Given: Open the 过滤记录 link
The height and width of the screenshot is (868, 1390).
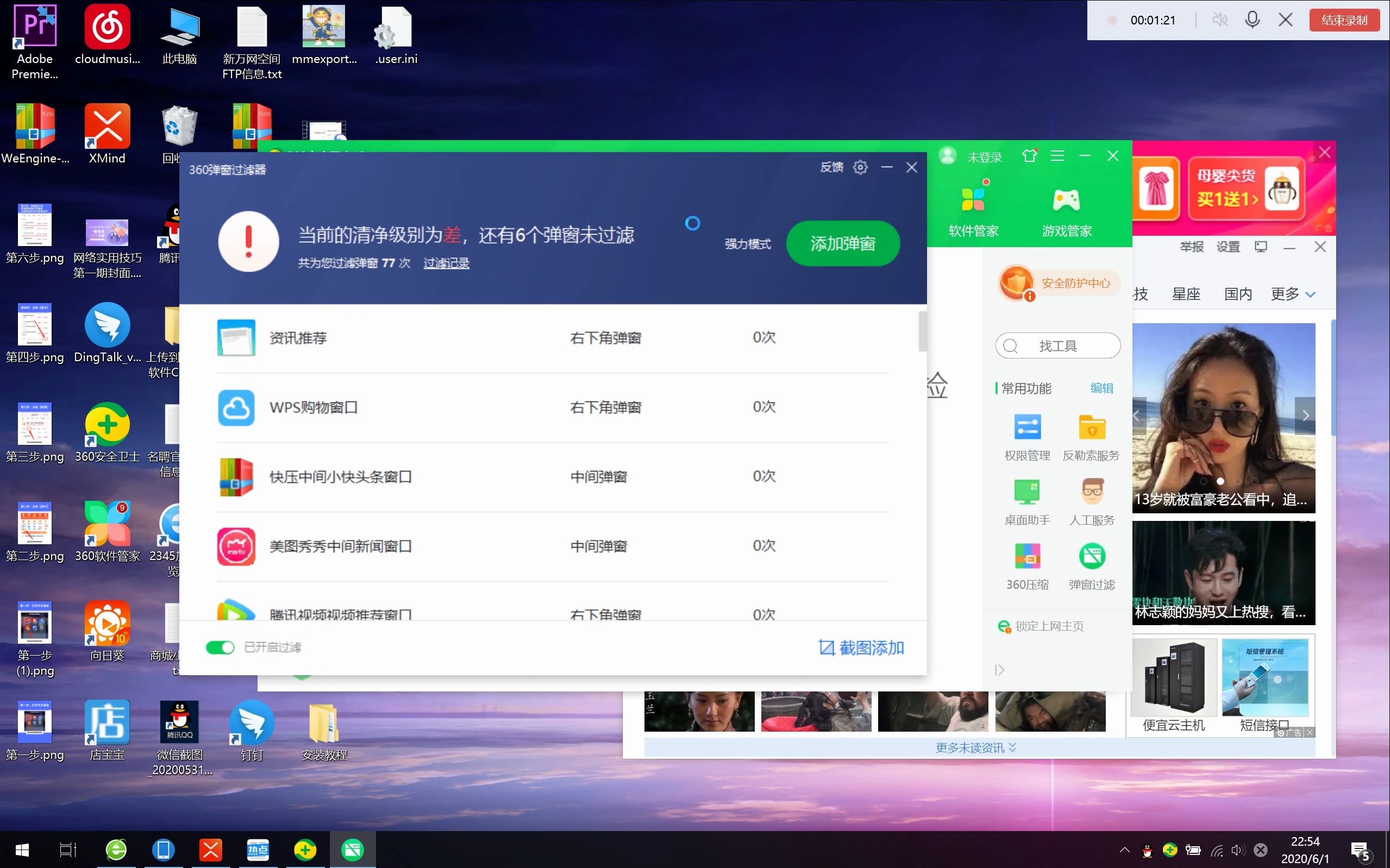Looking at the screenshot, I should tap(446, 263).
